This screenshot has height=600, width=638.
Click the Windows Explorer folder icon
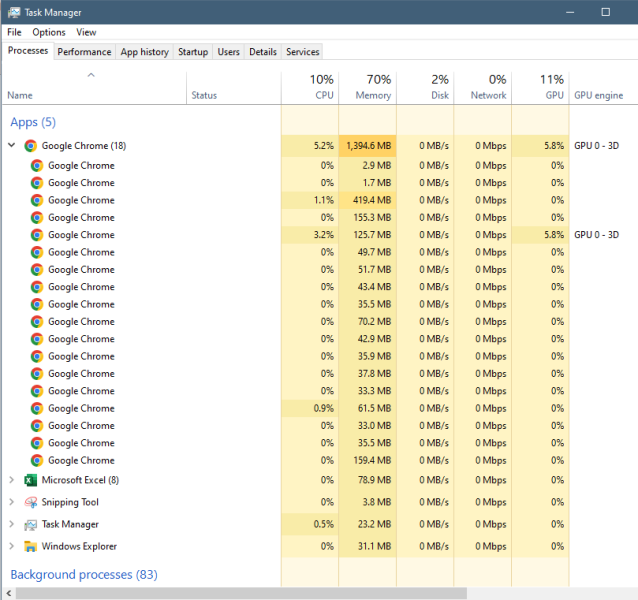tap(31, 546)
